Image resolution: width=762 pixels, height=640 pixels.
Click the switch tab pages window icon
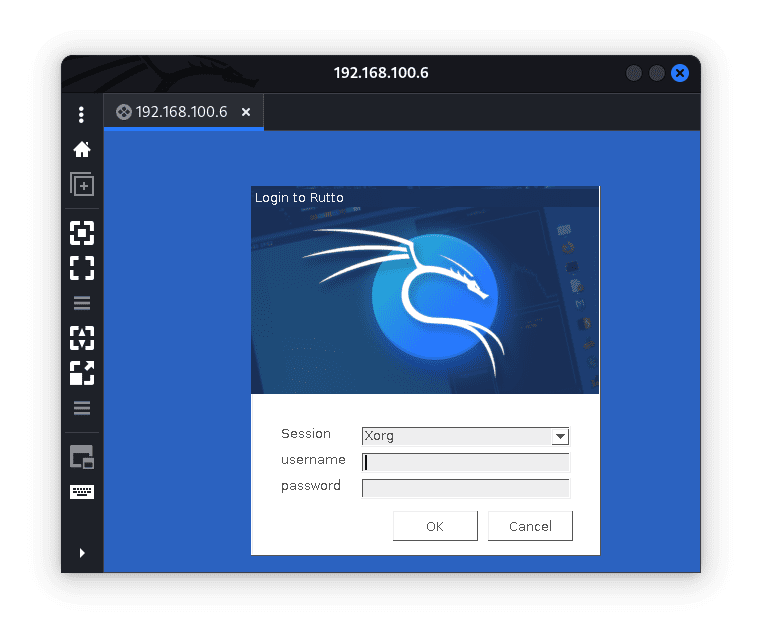point(82,457)
